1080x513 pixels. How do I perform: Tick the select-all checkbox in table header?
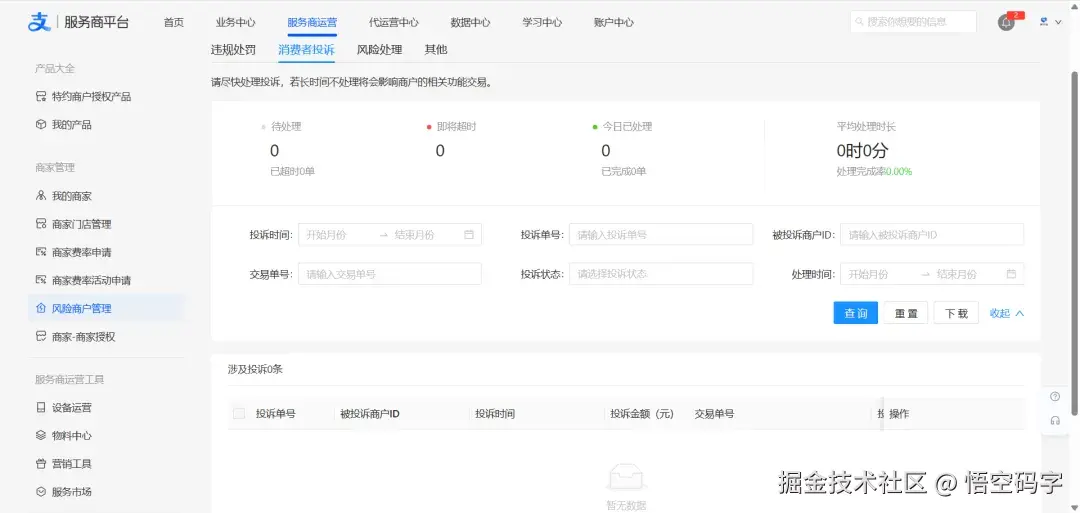[239, 414]
